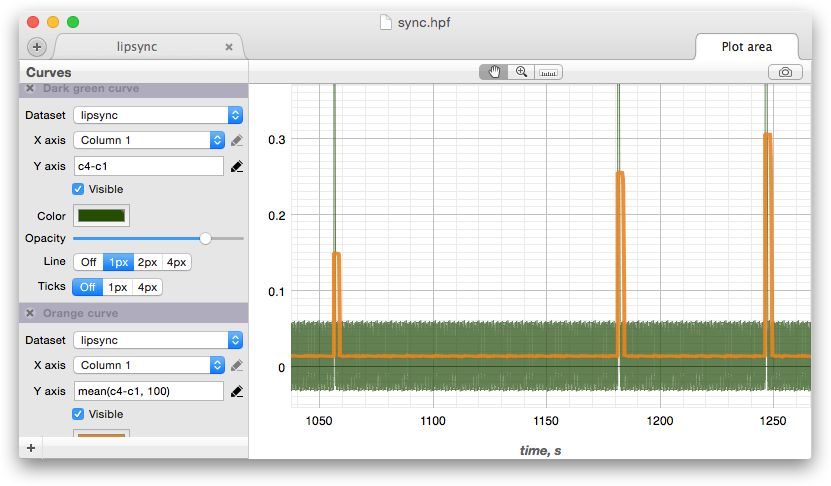Select the hand pan tool
Image resolution: width=831 pixels, height=486 pixels.
point(494,72)
